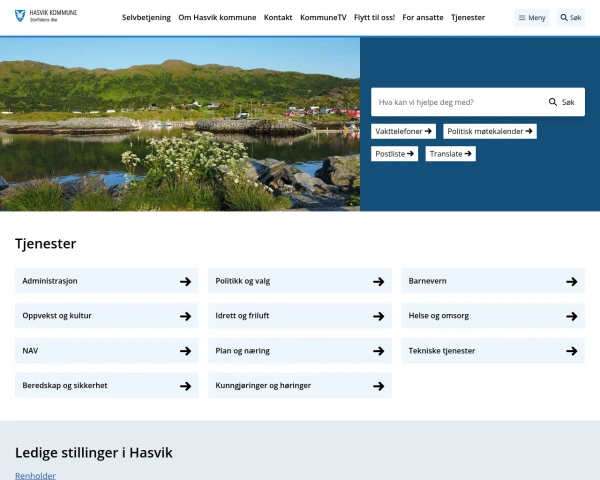Viewport: 600px width, 480px height.
Task: Click arrow next to Idrett og friluft
Action: 378,316
